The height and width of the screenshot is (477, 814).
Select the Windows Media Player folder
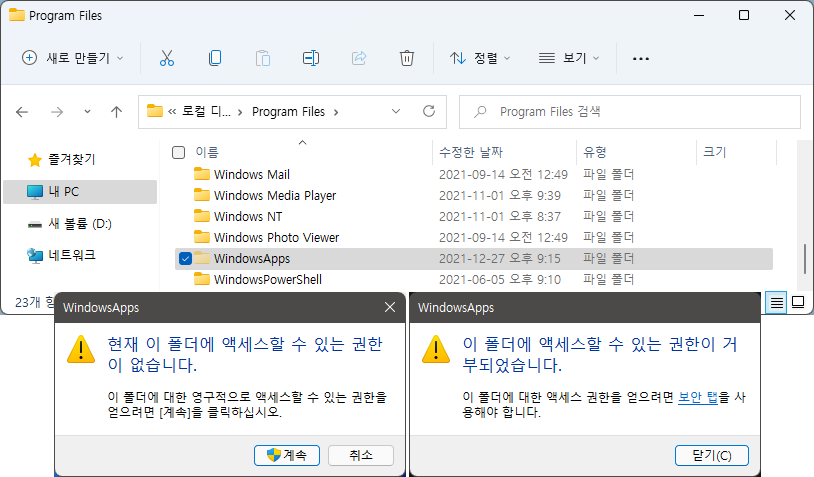pyautogui.click(x=275, y=196)
